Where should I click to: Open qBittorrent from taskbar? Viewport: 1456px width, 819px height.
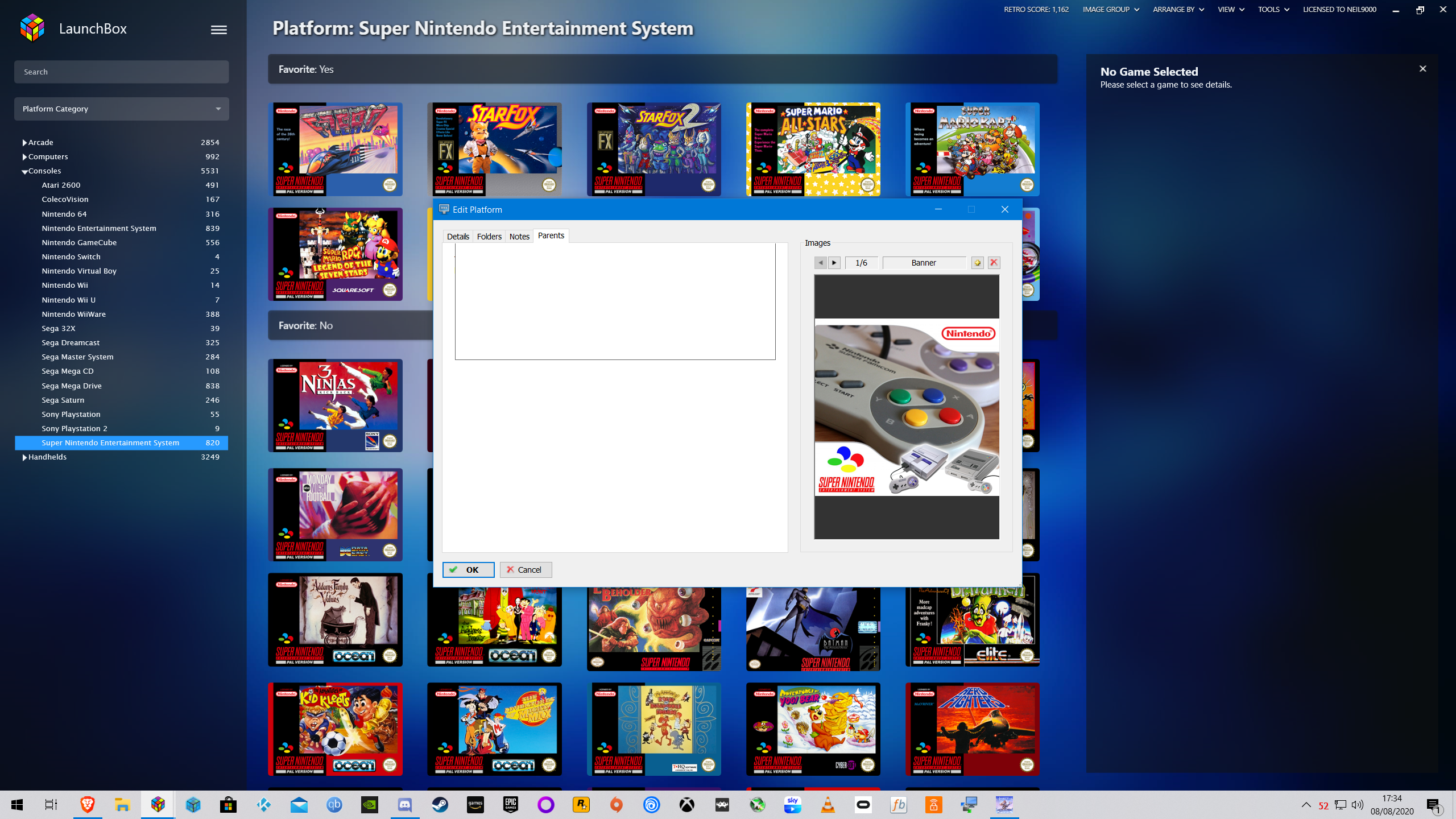point(334,805)
